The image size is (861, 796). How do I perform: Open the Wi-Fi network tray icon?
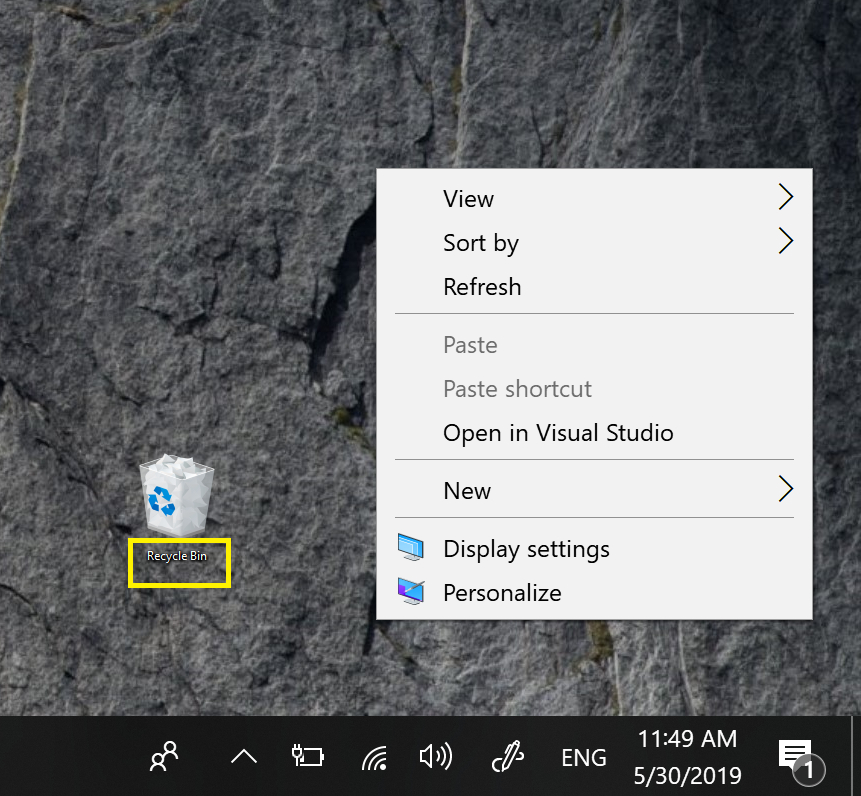374,758
